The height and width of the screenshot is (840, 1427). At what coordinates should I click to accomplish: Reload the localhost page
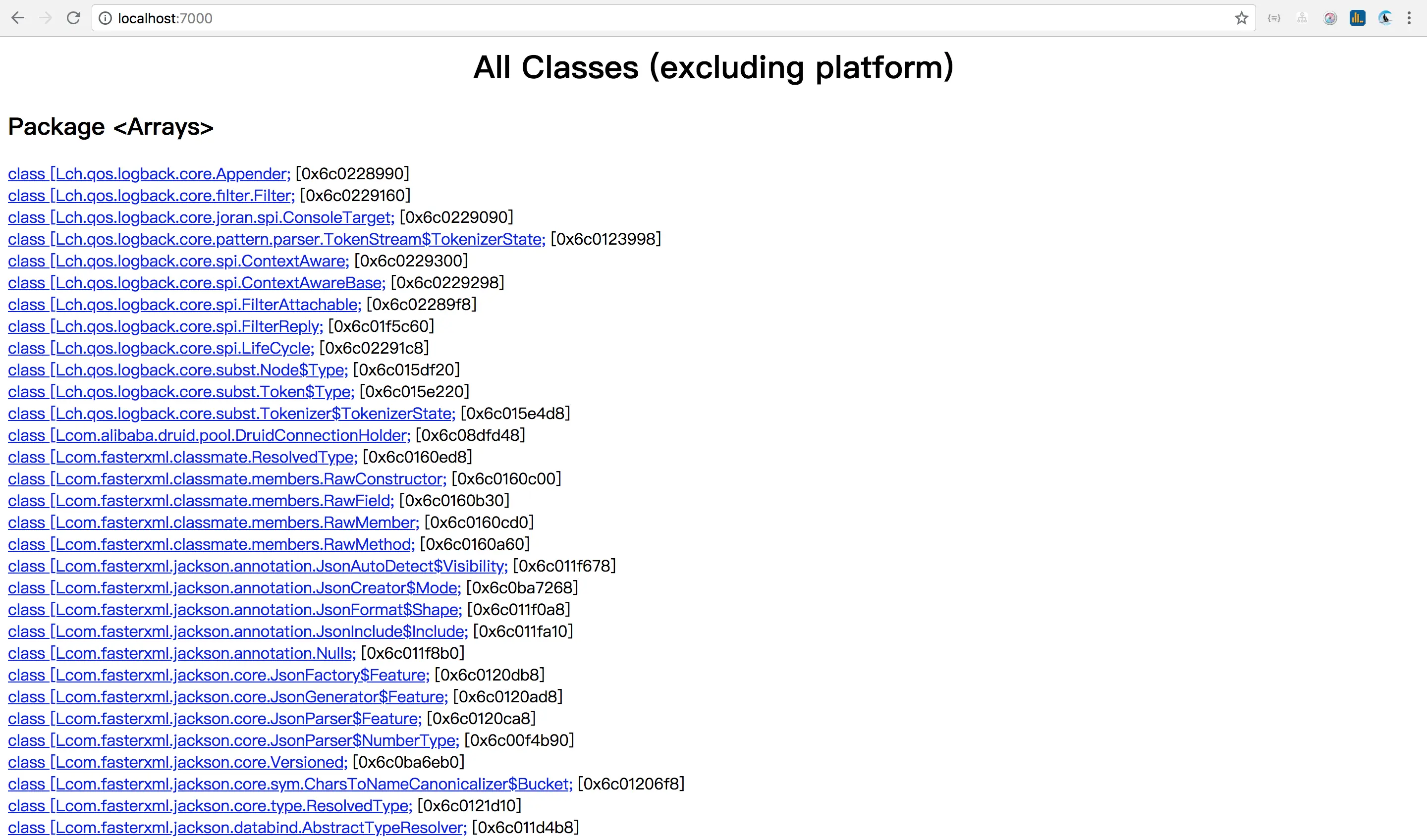click(x=74, y=18)
